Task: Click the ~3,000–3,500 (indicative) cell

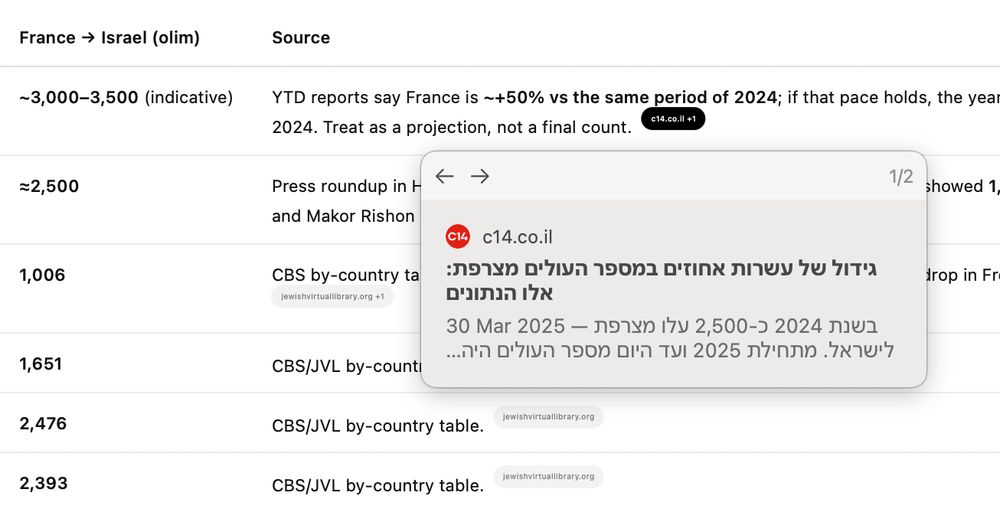Action: (x=126, y=98)
